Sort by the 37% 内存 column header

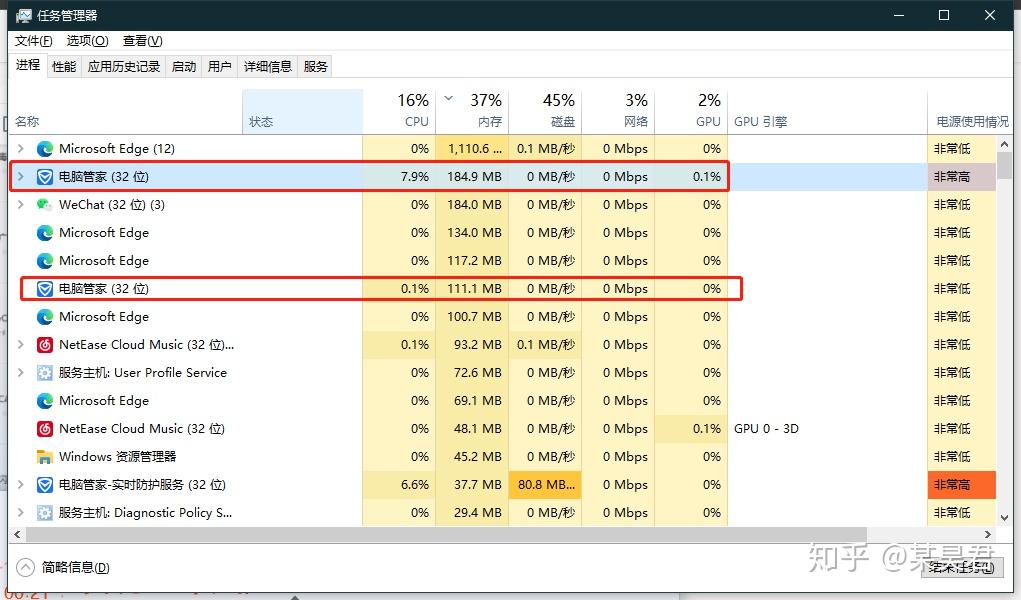coord(472,112)
